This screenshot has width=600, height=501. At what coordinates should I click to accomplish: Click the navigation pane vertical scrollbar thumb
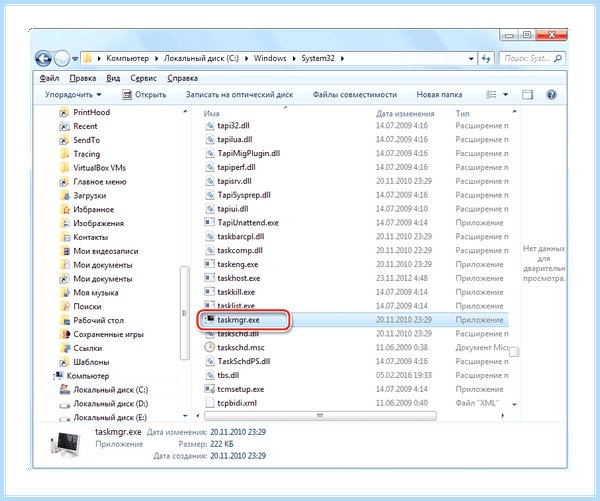(x=184, y=313)
